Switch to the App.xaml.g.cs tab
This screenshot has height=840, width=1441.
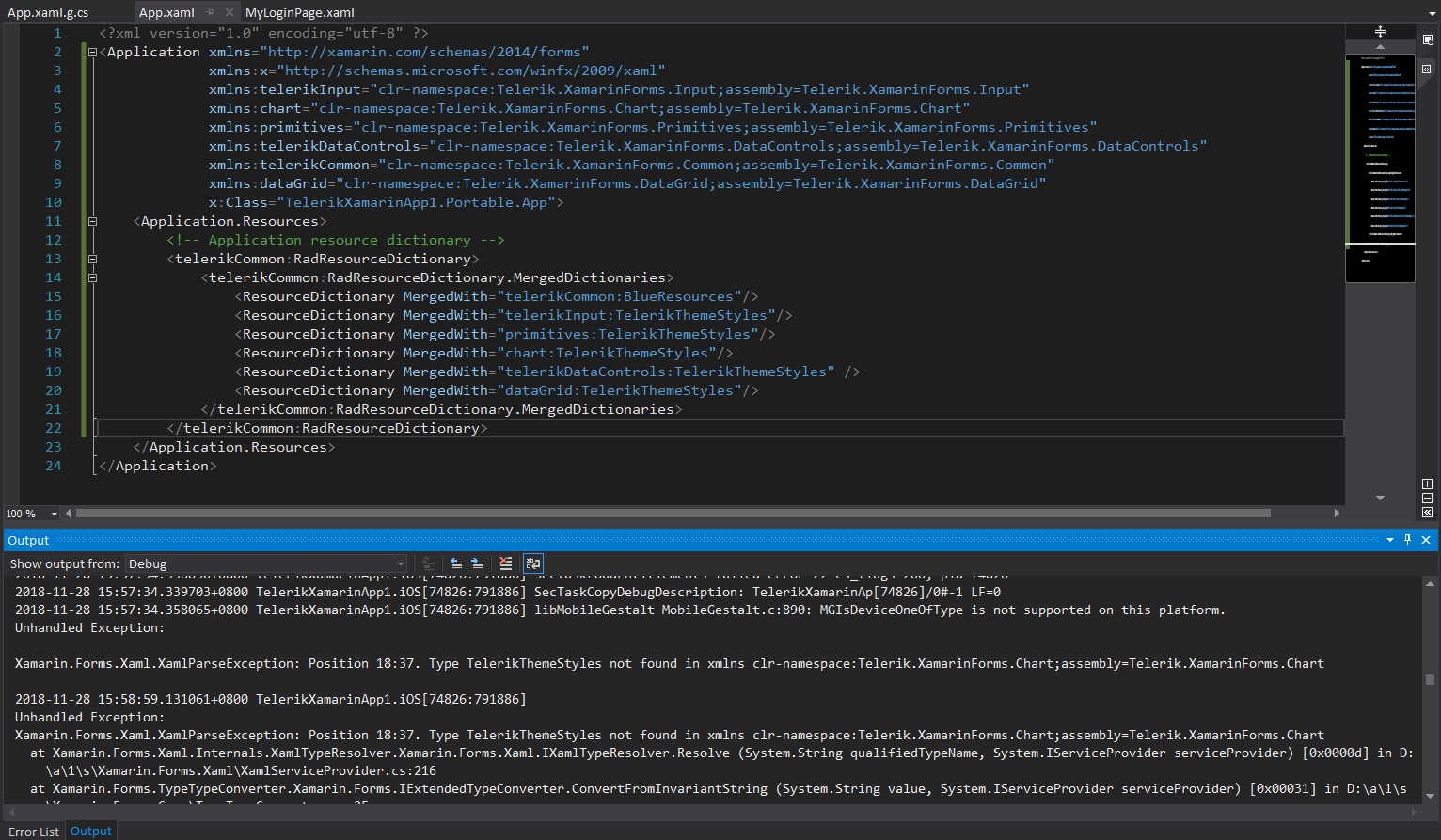pos(48,12)
